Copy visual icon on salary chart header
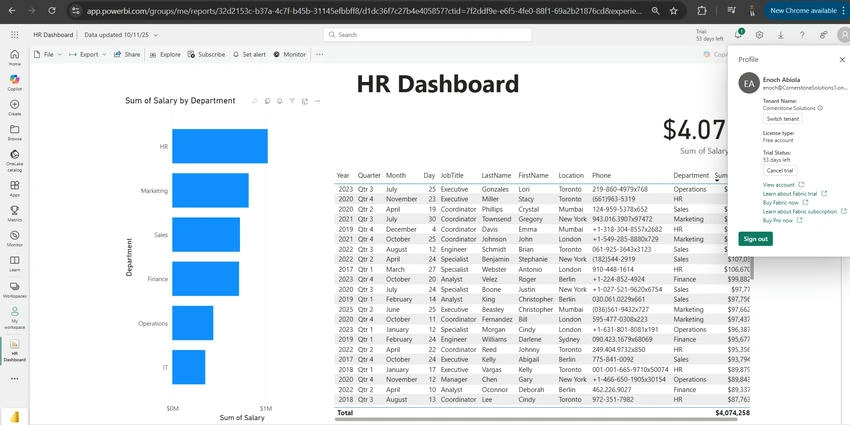 [267, 101]
